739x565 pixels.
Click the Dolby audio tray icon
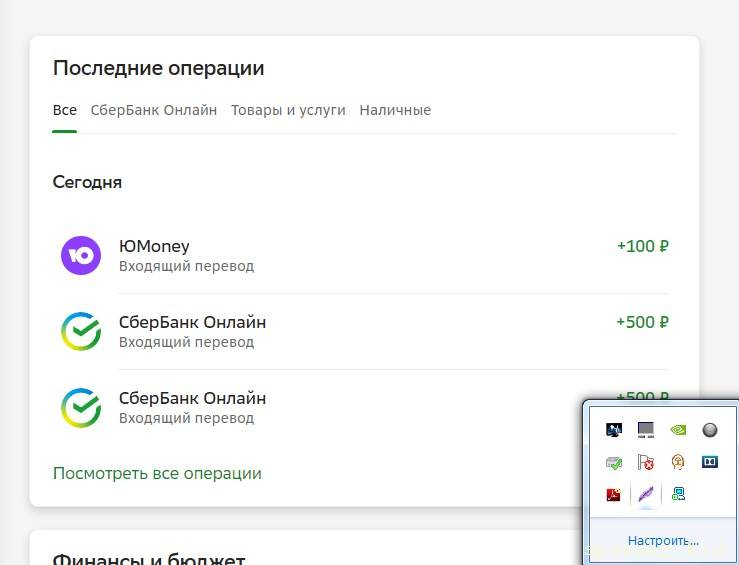pos(710,462)
